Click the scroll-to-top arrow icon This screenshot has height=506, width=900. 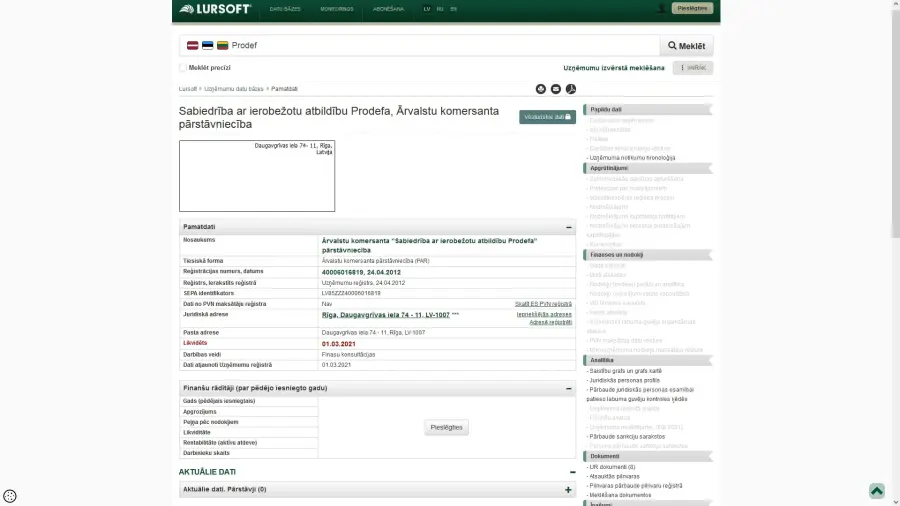[876, 491]
